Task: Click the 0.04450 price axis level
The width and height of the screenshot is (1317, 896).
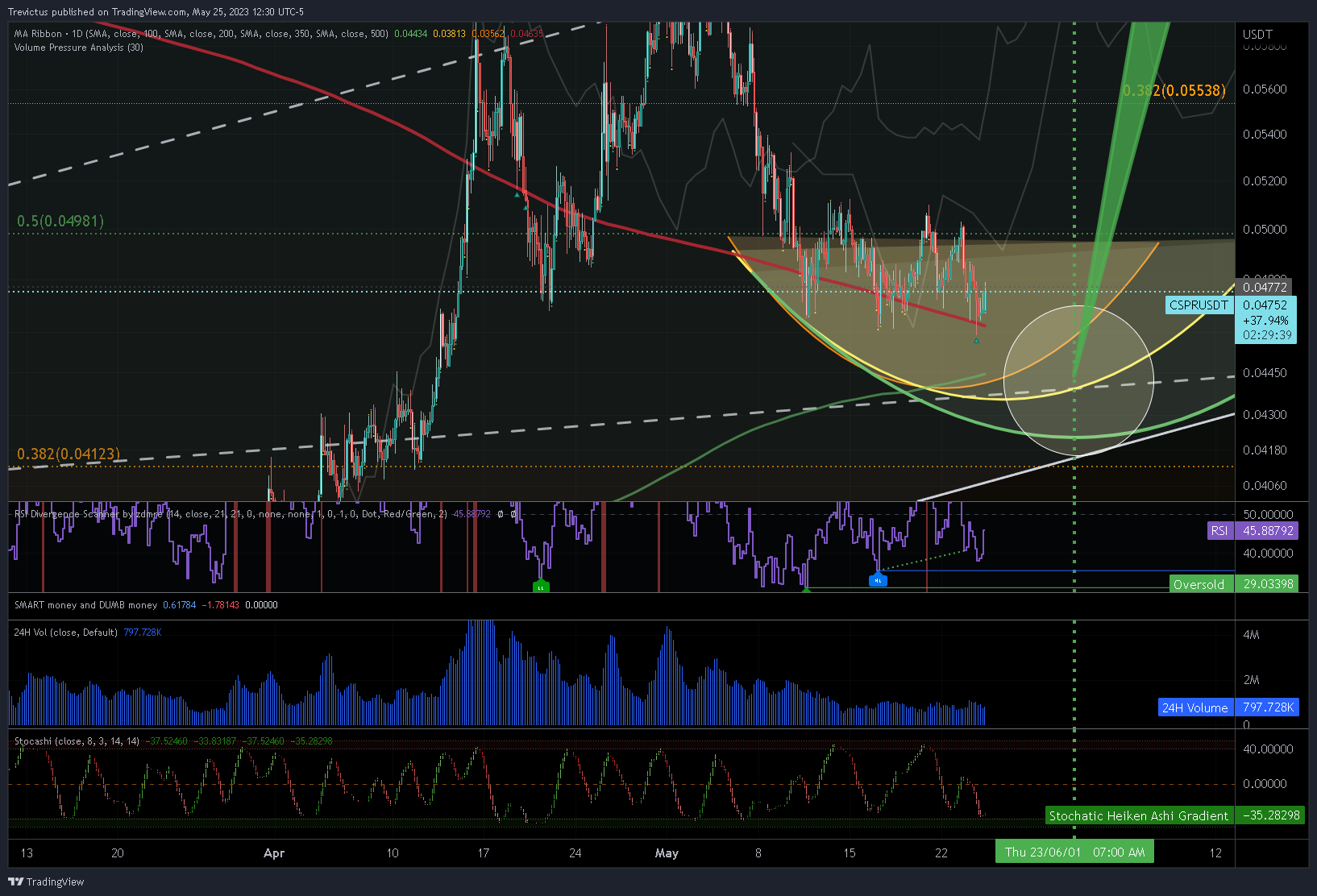Action: pos(1265,373)
